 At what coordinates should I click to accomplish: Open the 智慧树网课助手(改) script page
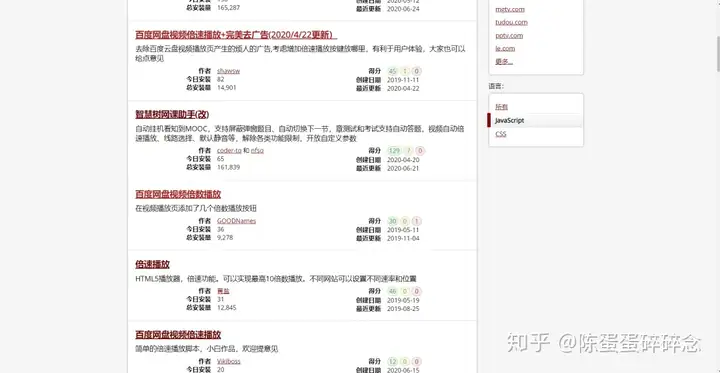[172, 114]
